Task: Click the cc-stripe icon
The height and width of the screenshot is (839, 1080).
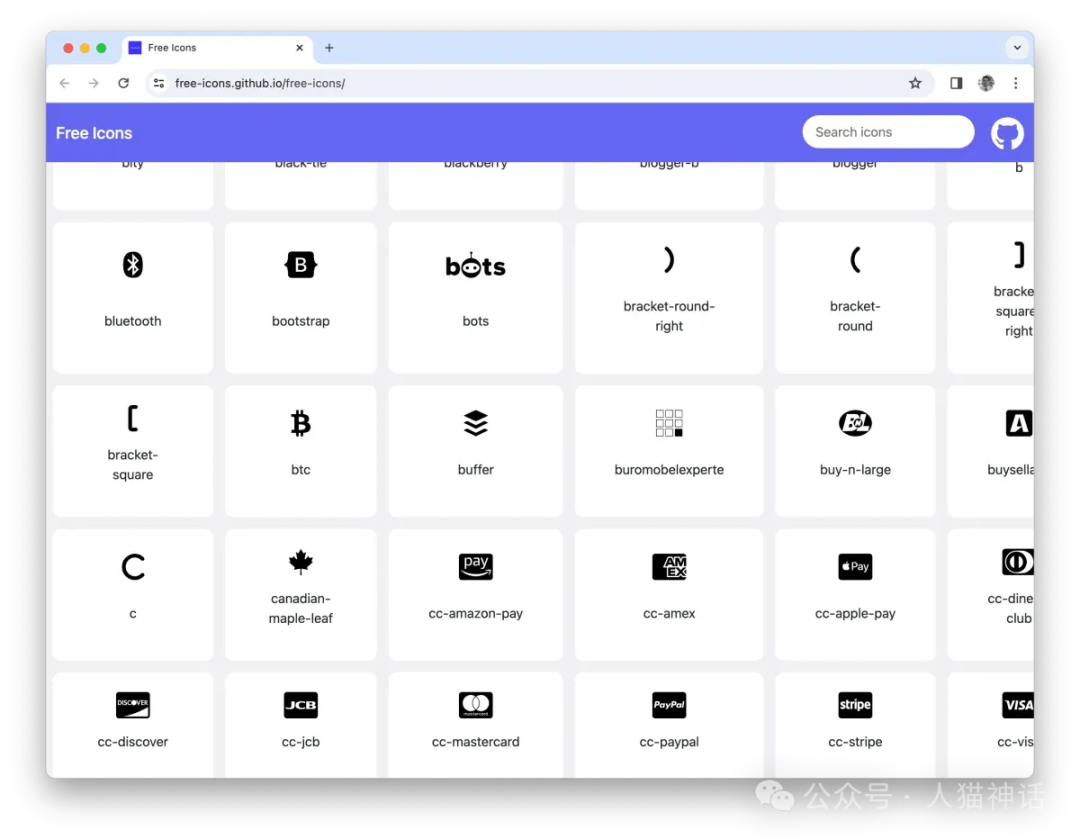Action: (855, 705)
